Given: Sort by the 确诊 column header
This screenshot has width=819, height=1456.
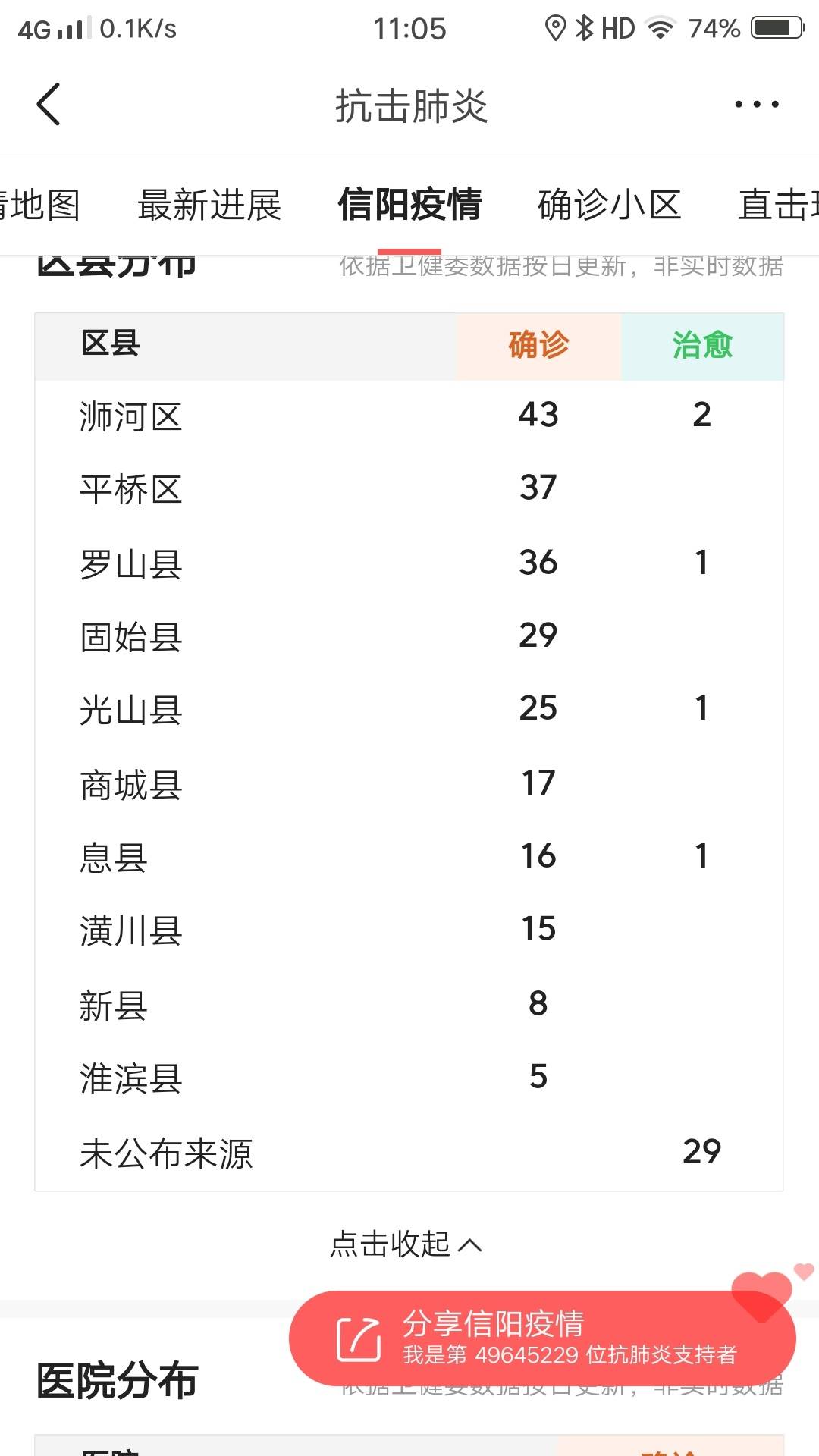Looking at the screenshot, I should [x=538, y=345].
